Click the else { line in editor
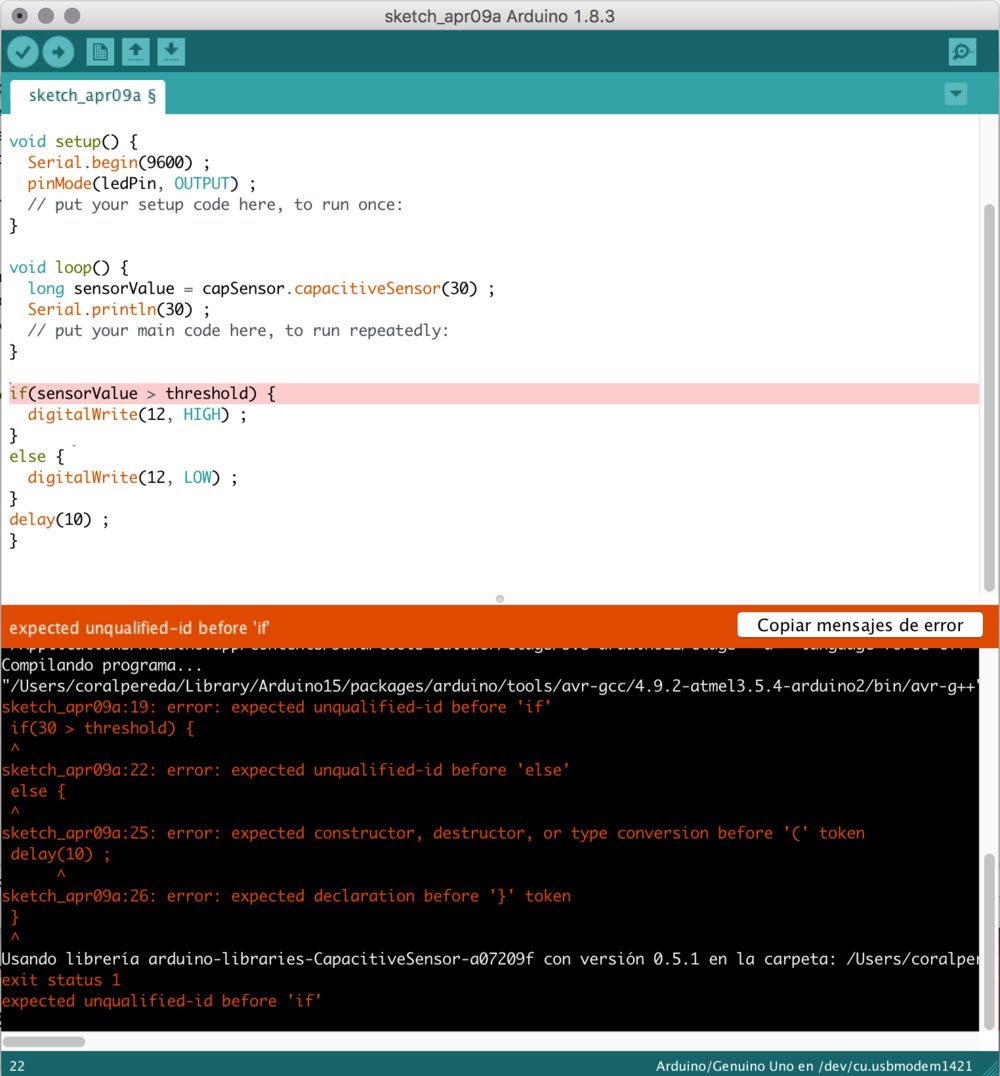The image size is (1000, 1076). click(x=36, y=456)
